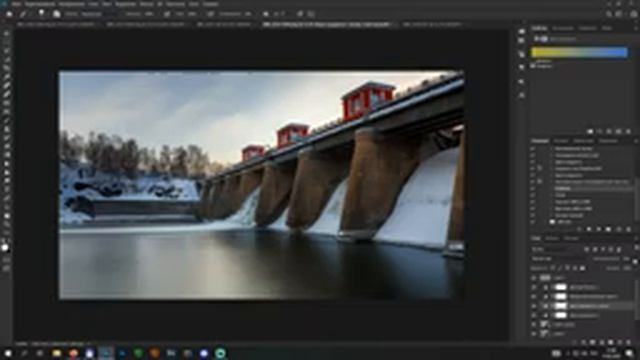The image size is (640, 360).
Task: Open the workspace switcher icon at top right
Action: click(620, 14)
